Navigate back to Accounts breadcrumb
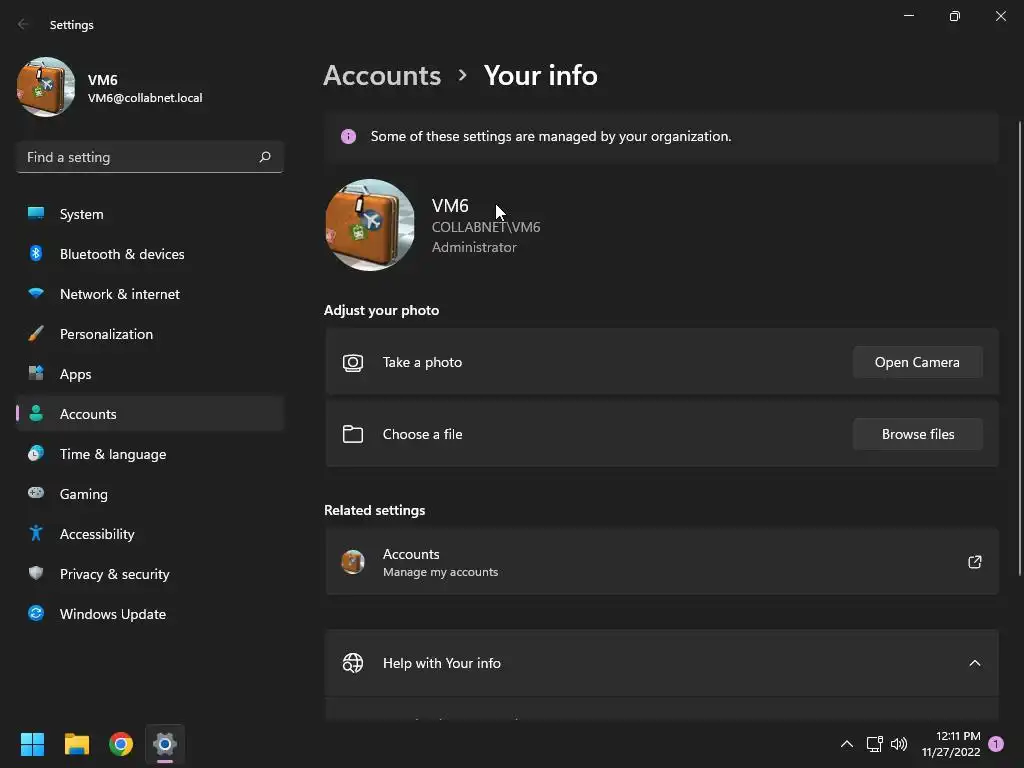Screen dimensions: 1024x768 [x=382, y=75]
